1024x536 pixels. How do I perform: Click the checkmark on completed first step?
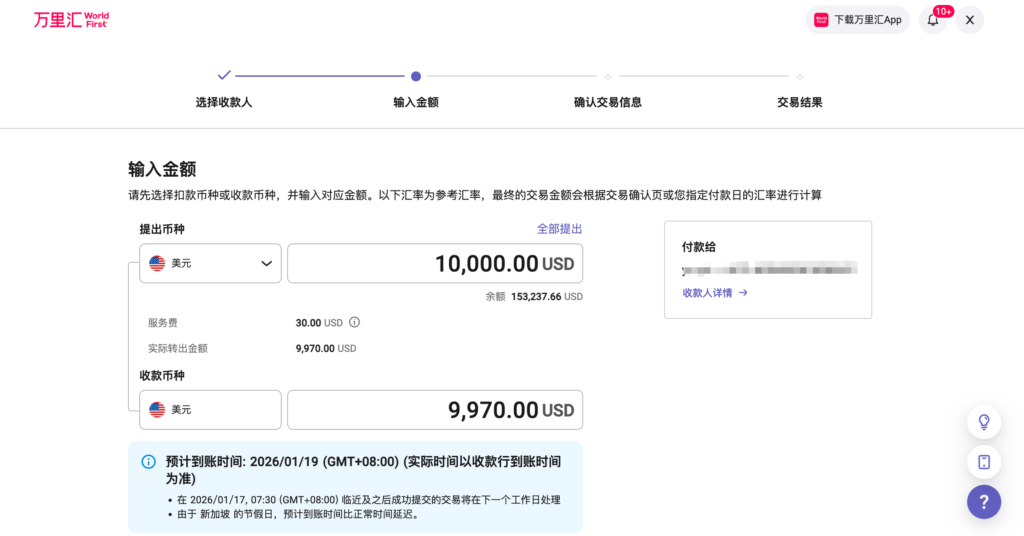224,75
